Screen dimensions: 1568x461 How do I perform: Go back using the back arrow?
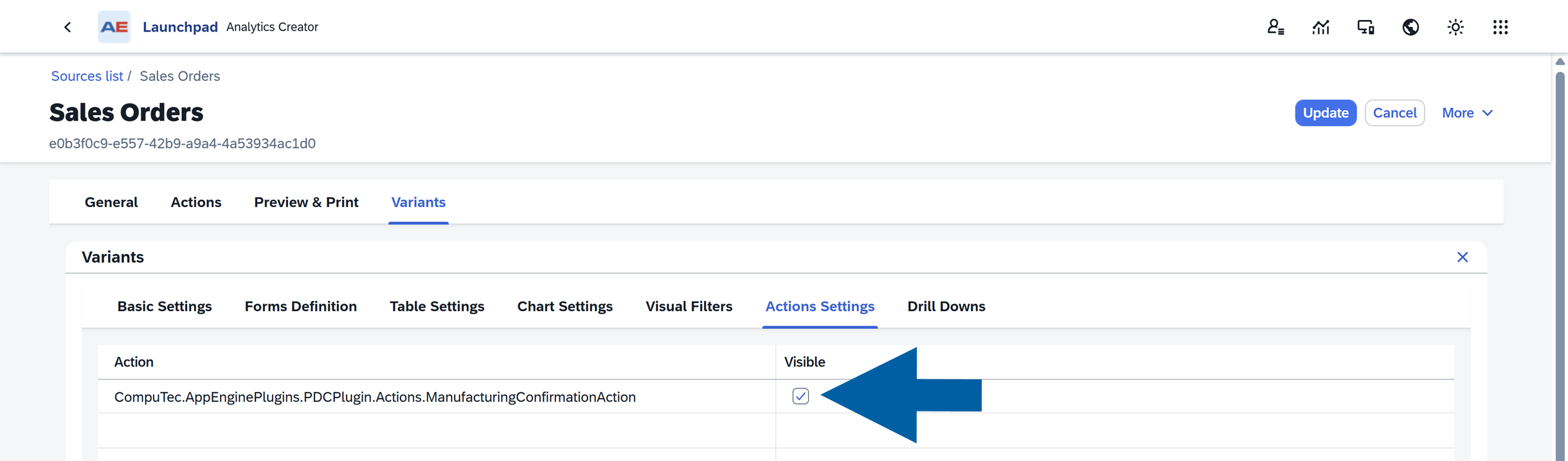pyautogui.click(x=68, y=27)
